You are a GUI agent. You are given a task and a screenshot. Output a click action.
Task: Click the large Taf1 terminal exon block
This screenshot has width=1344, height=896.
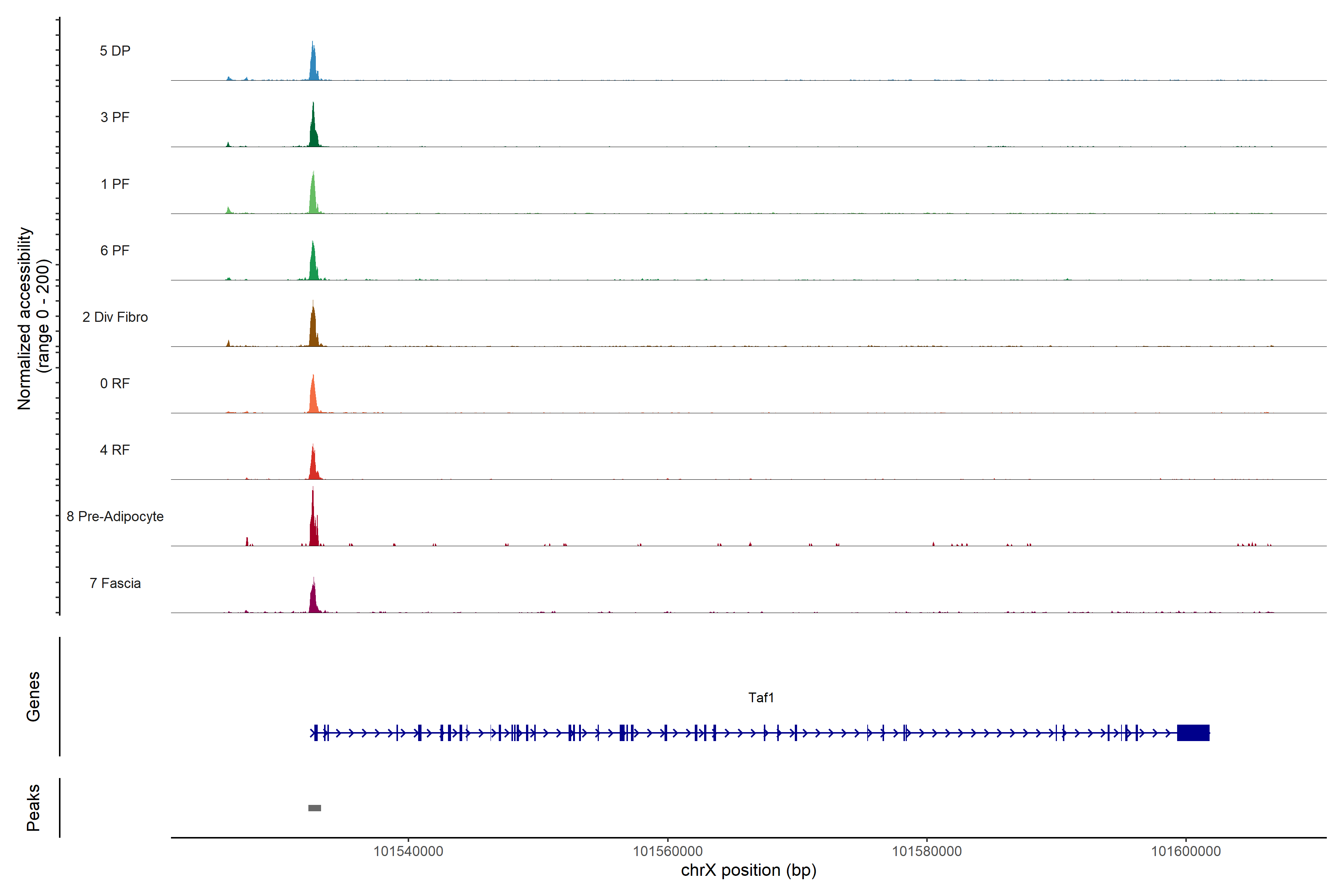click(1193, 732)
